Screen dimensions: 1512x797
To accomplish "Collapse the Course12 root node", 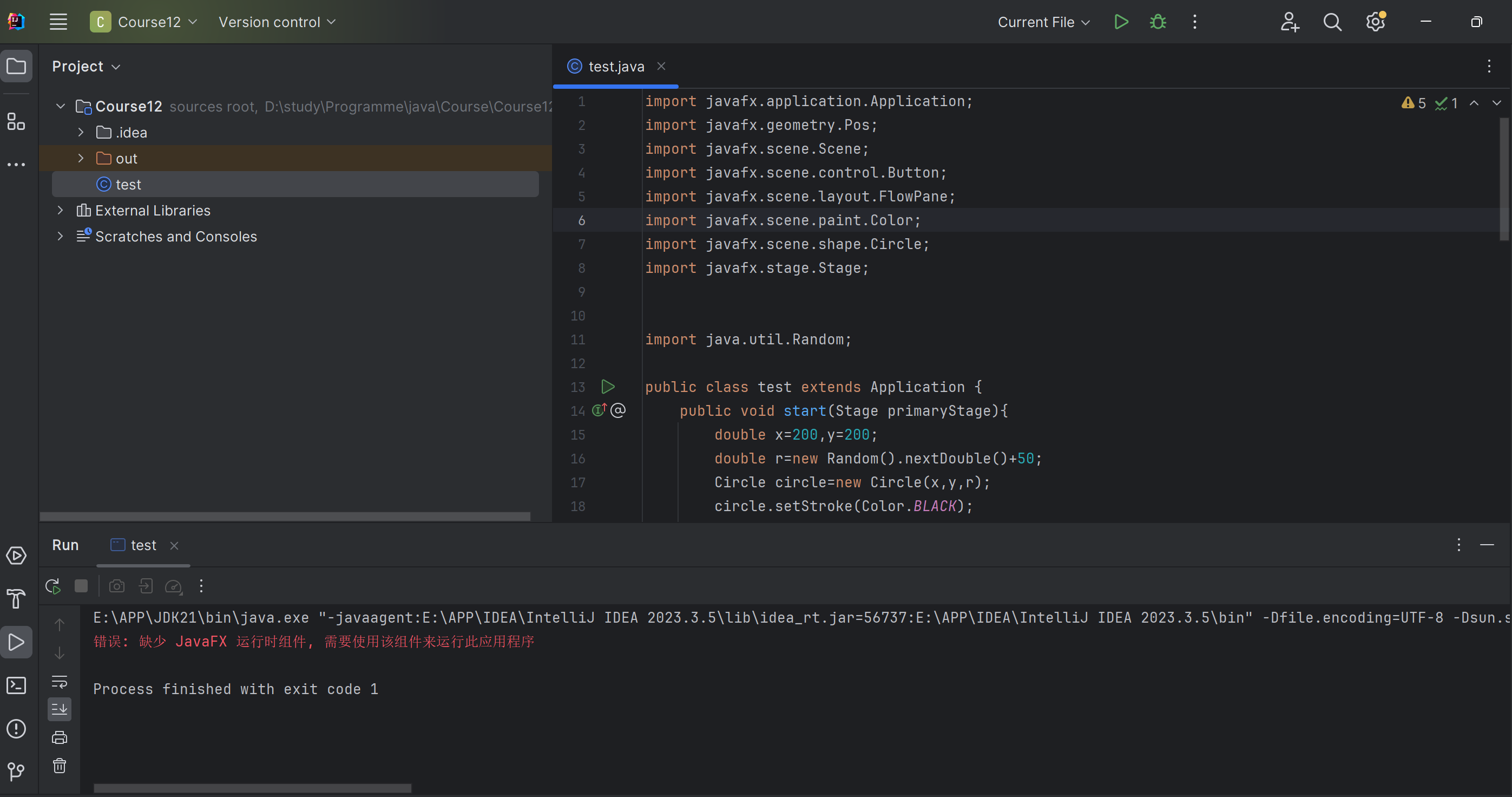I will tap(61, 106).
